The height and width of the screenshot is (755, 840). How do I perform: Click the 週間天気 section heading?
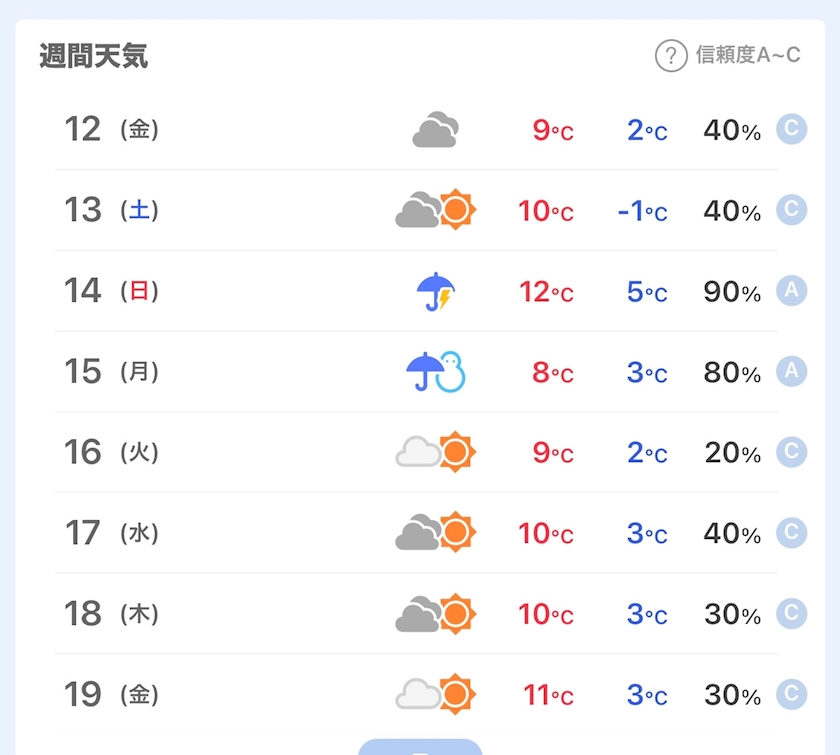point(94,56)
